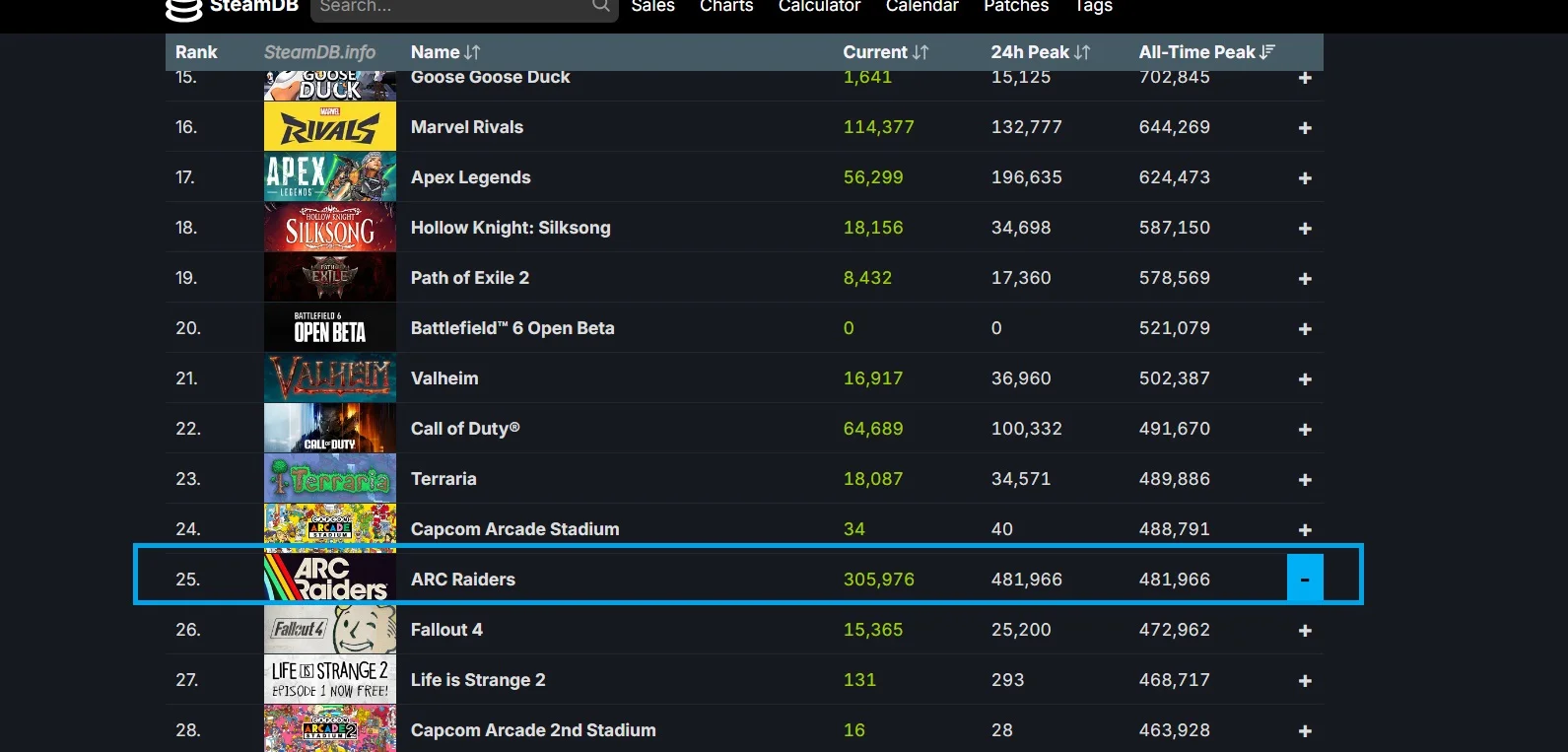Viewport: 1568px width, 752px height.
Task: Sort by Current players column arrows
Action: [x=920, y=52]
